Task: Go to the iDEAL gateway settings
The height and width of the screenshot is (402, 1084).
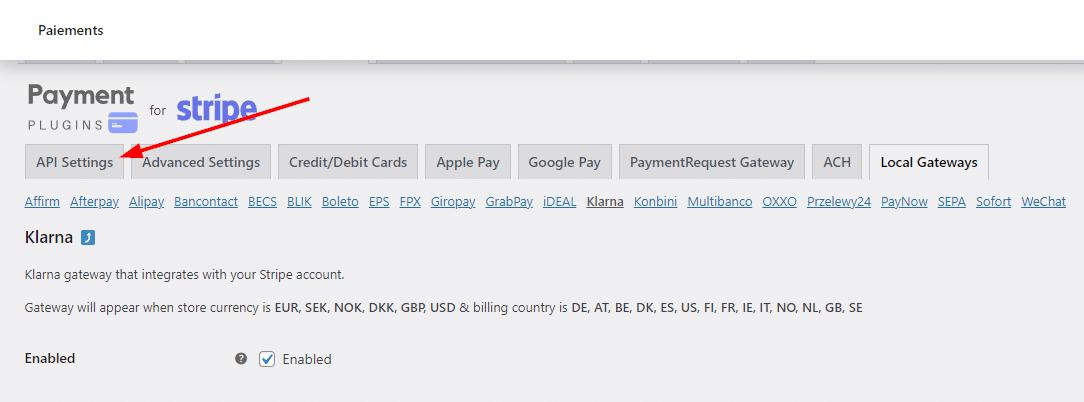Action: point(560,202)
